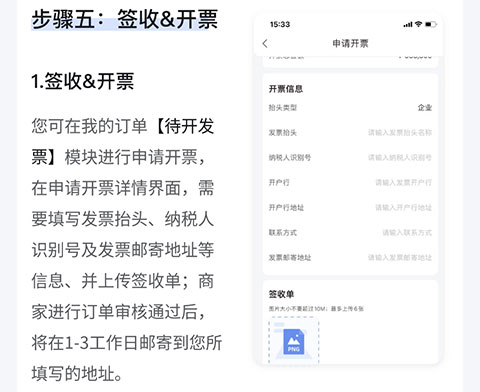Click the dashed 签收单 upload box
Image resolution: width=480 pixels, height=392 pixels.
click(x=294, y=341)
